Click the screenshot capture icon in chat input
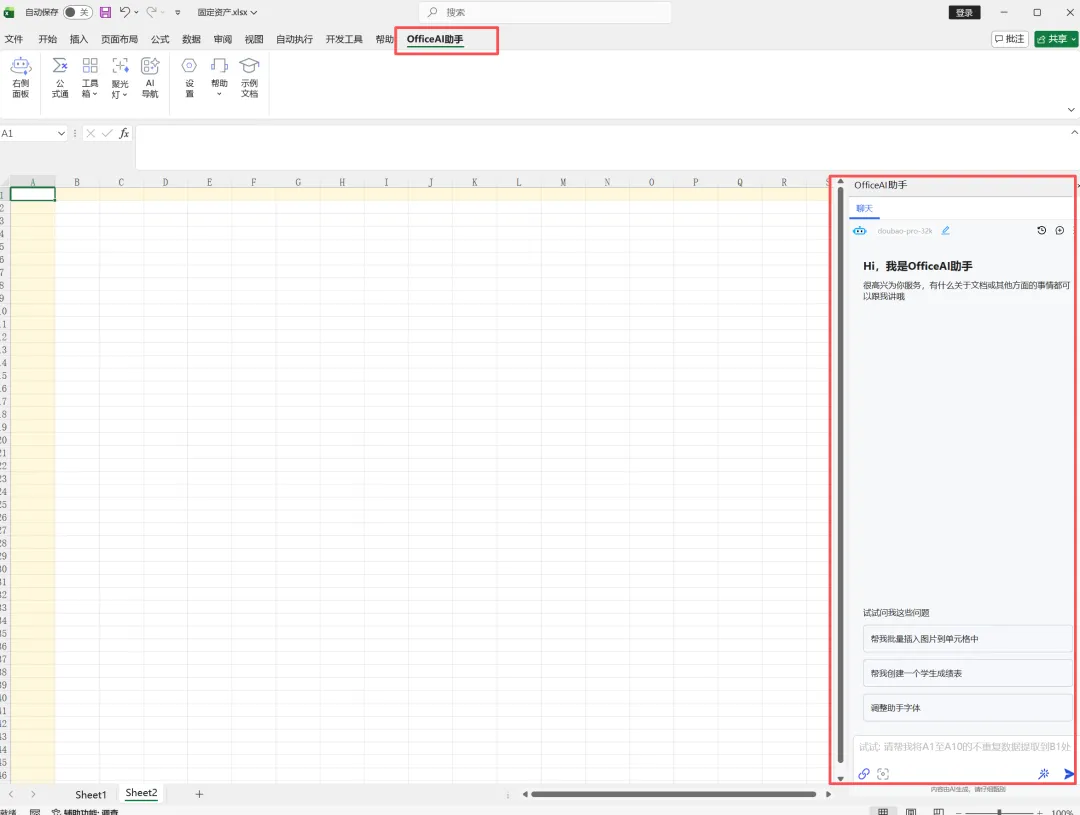The height and width of the screenshot is (815, 1080). (883, 774)
